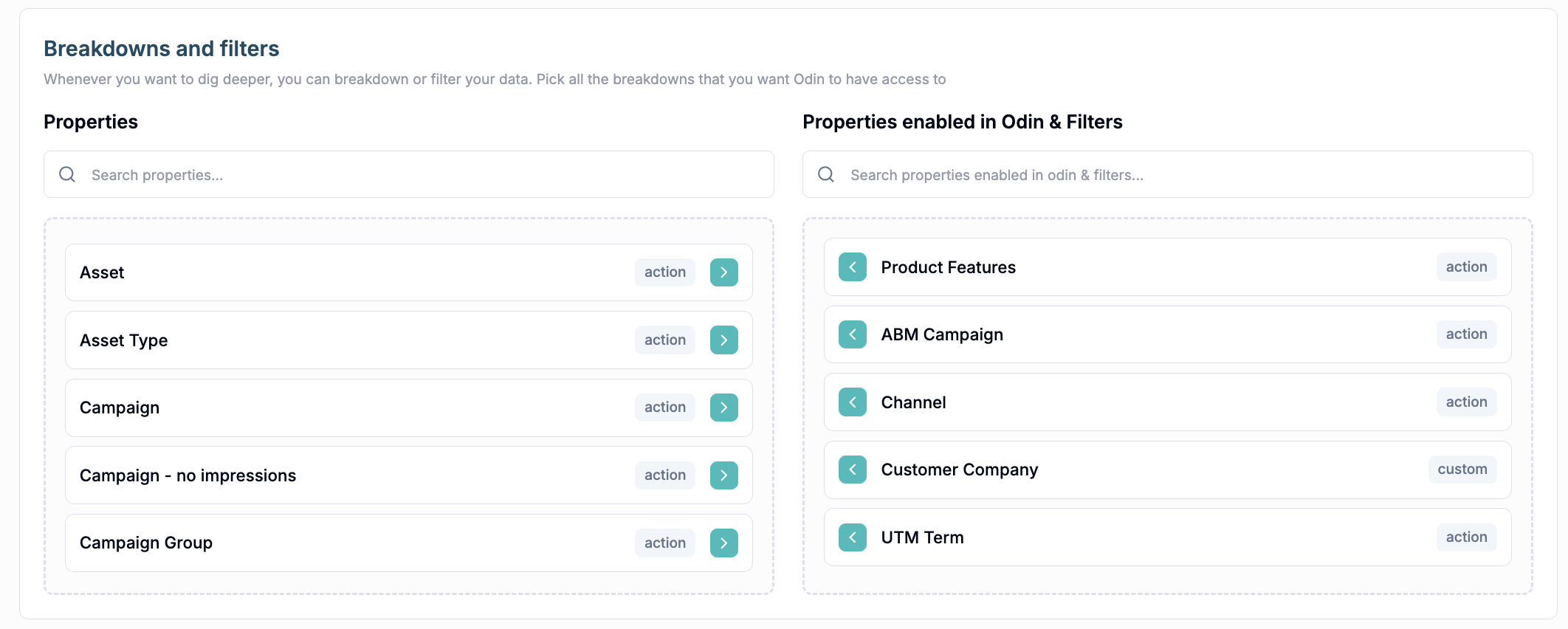Add Campaign - no impressions property arrow

pos(723,475)
